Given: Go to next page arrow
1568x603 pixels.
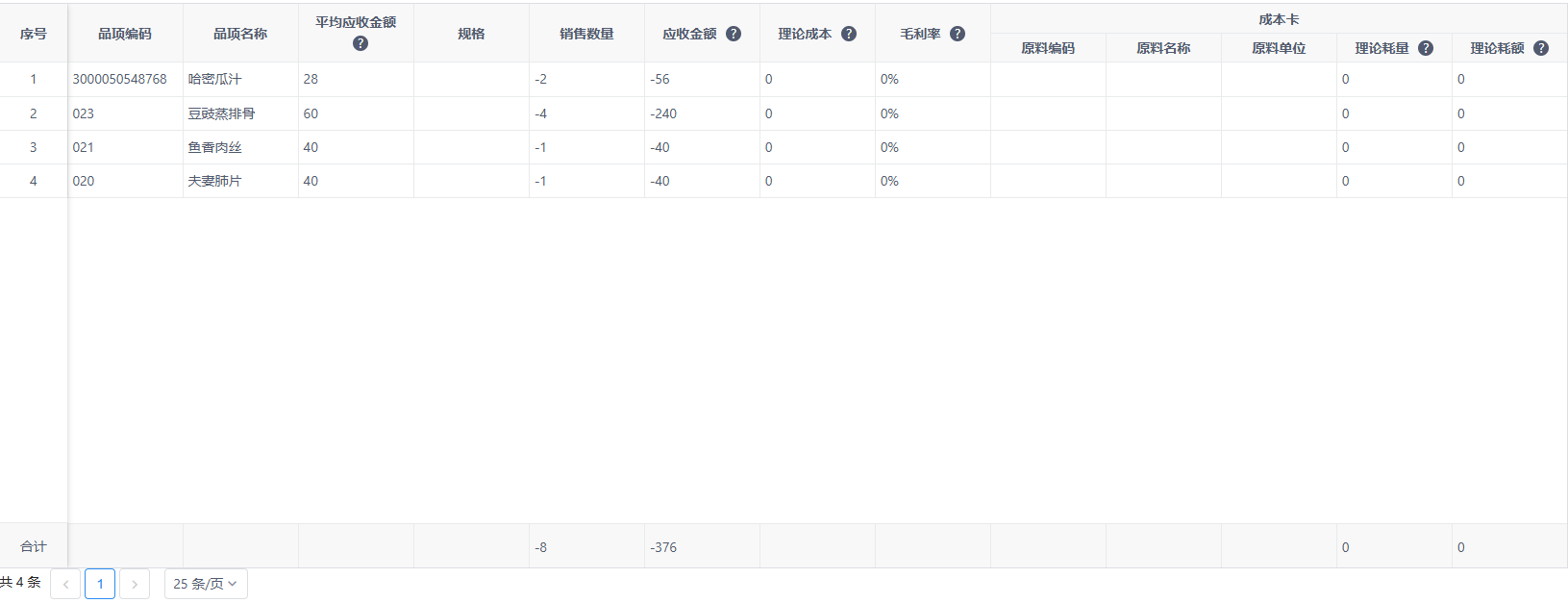Looking at the screenshot, I should pos(135,584).
